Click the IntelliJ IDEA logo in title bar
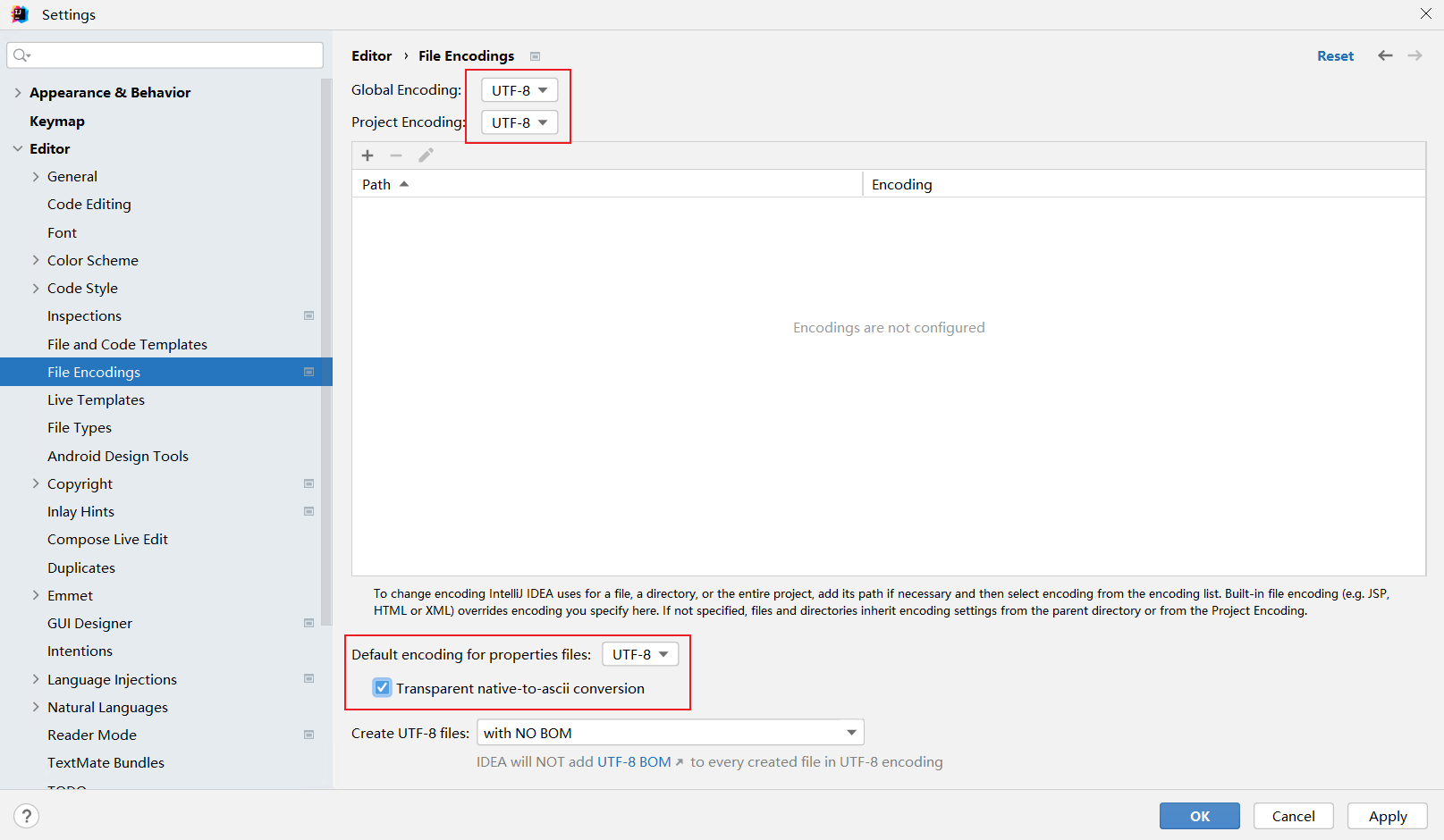The image size is (1444, 840). click(x=20, y=14)
